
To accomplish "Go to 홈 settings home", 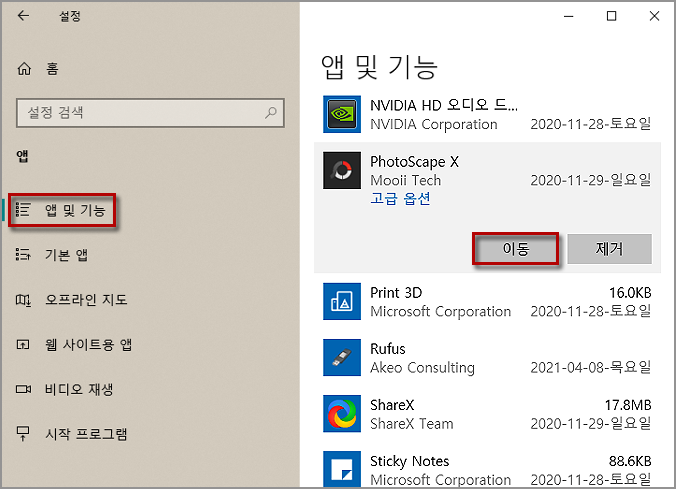I will point(52,69).
